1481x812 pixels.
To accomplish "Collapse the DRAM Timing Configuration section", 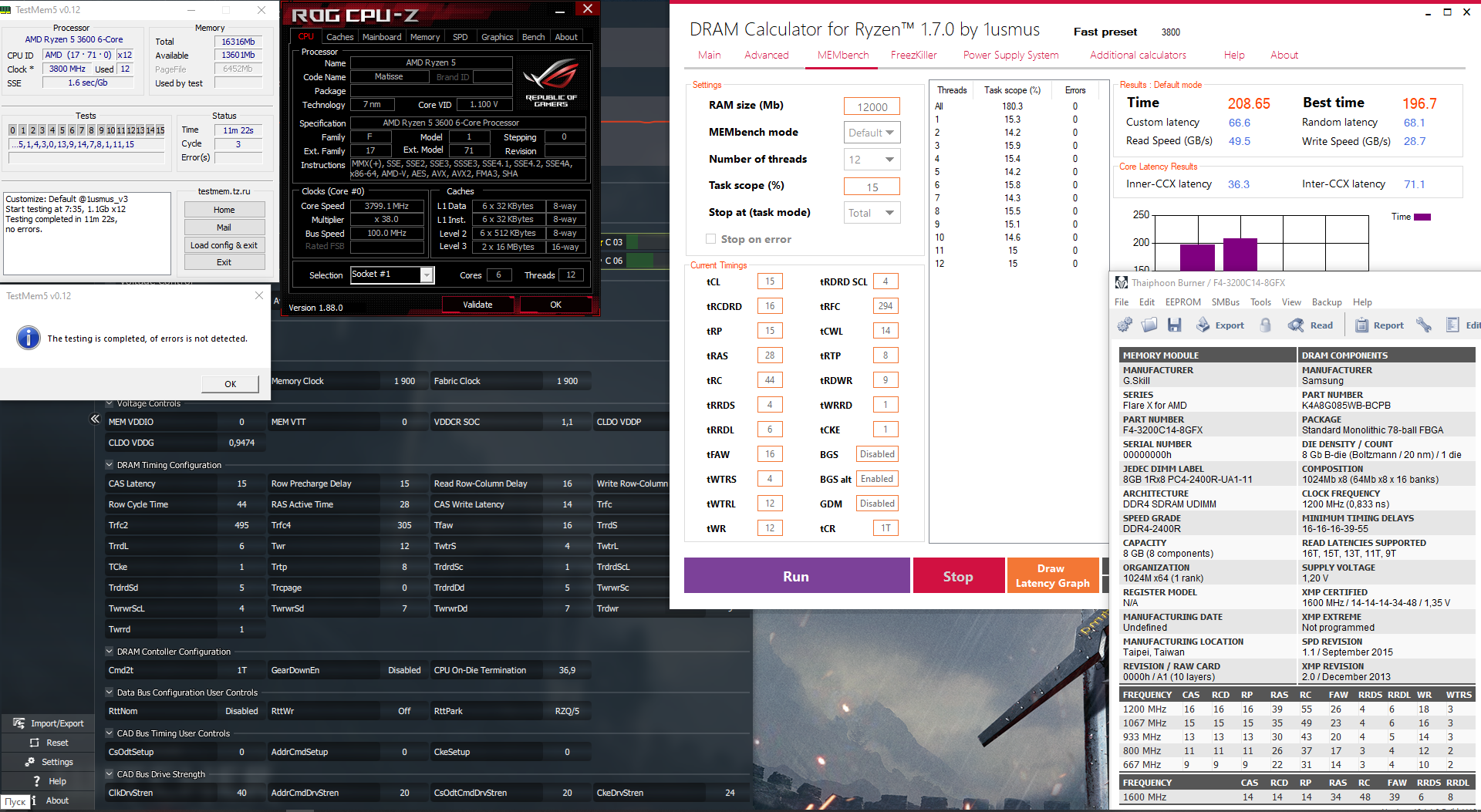I will [x=110, y=465].
